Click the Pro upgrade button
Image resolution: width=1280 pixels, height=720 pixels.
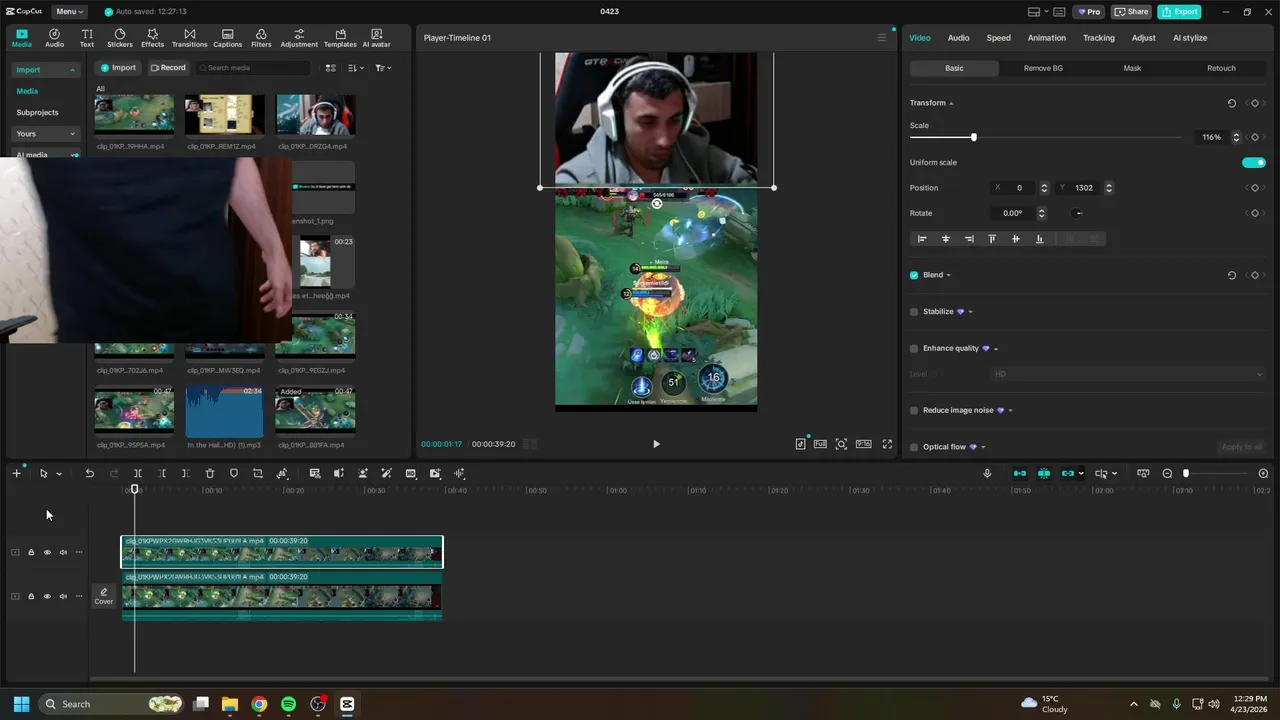click(1088, 12)
